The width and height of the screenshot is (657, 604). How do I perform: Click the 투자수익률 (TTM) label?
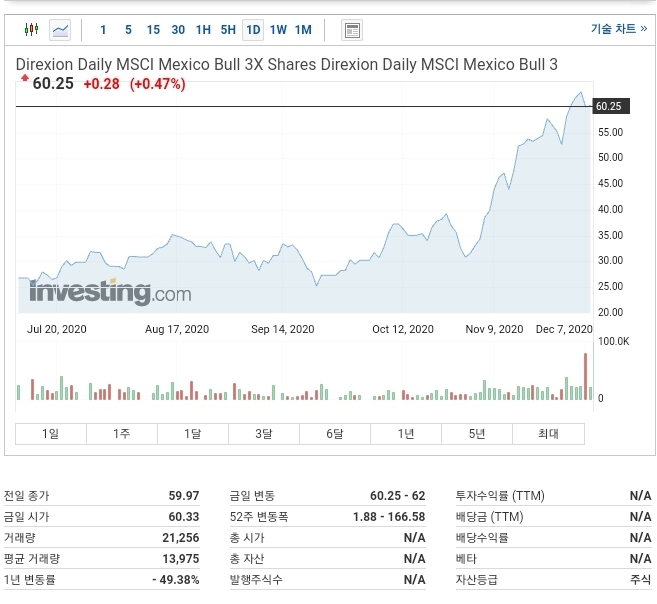point(500,496)
